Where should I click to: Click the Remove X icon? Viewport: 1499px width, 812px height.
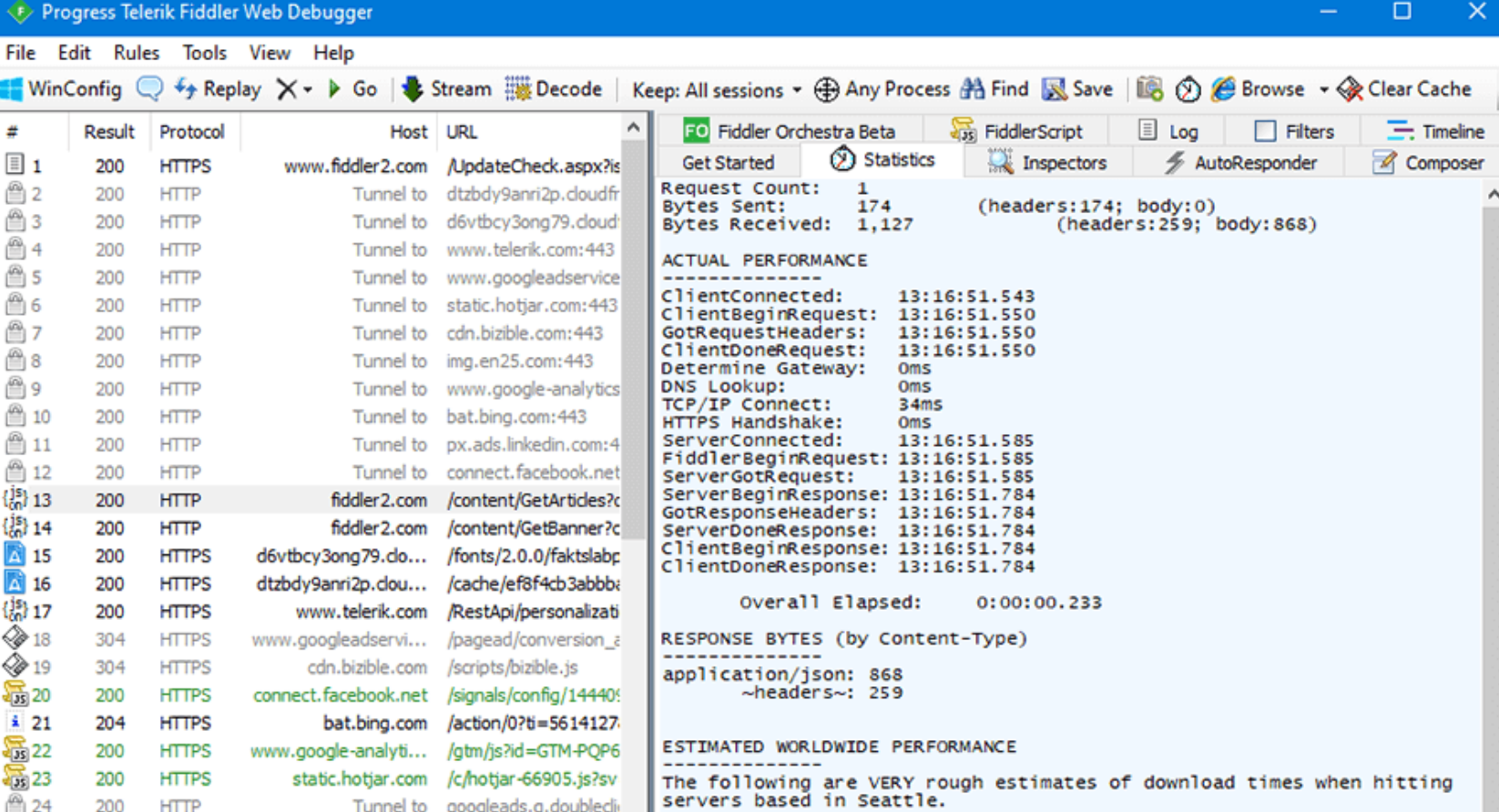click(x=286, y=89)
